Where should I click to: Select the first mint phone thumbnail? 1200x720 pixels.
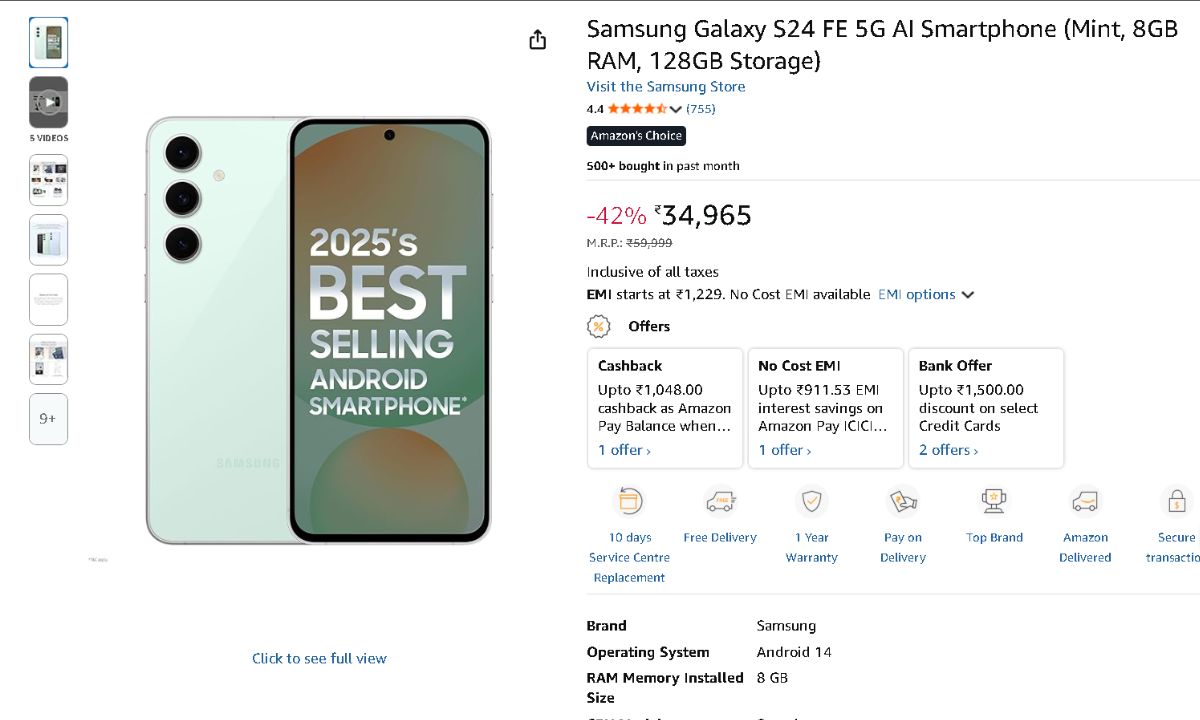click(x=49, y=43)
